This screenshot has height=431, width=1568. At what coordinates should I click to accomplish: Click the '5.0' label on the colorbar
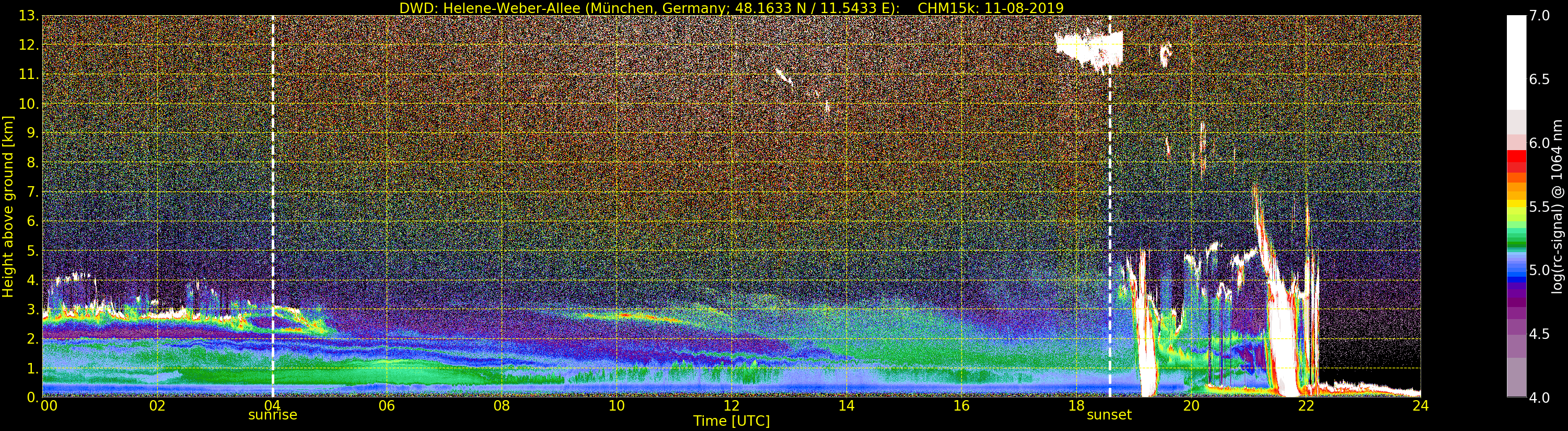point(1539,270)
